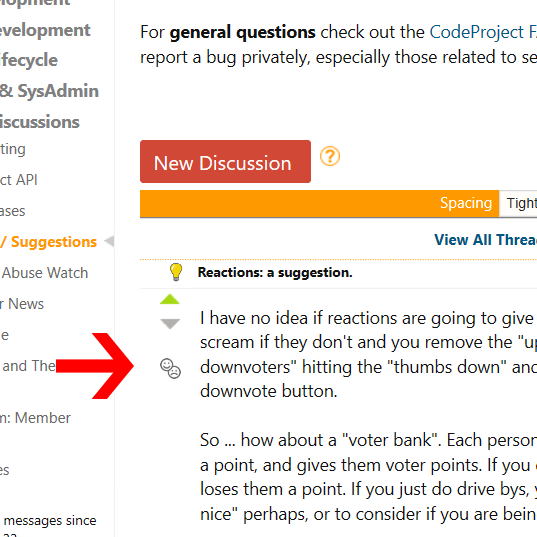Click gray triangle marker beside Suggestions
Image resolution: width=537 pixels, height=537 pixels.
(x=109, y=241)
